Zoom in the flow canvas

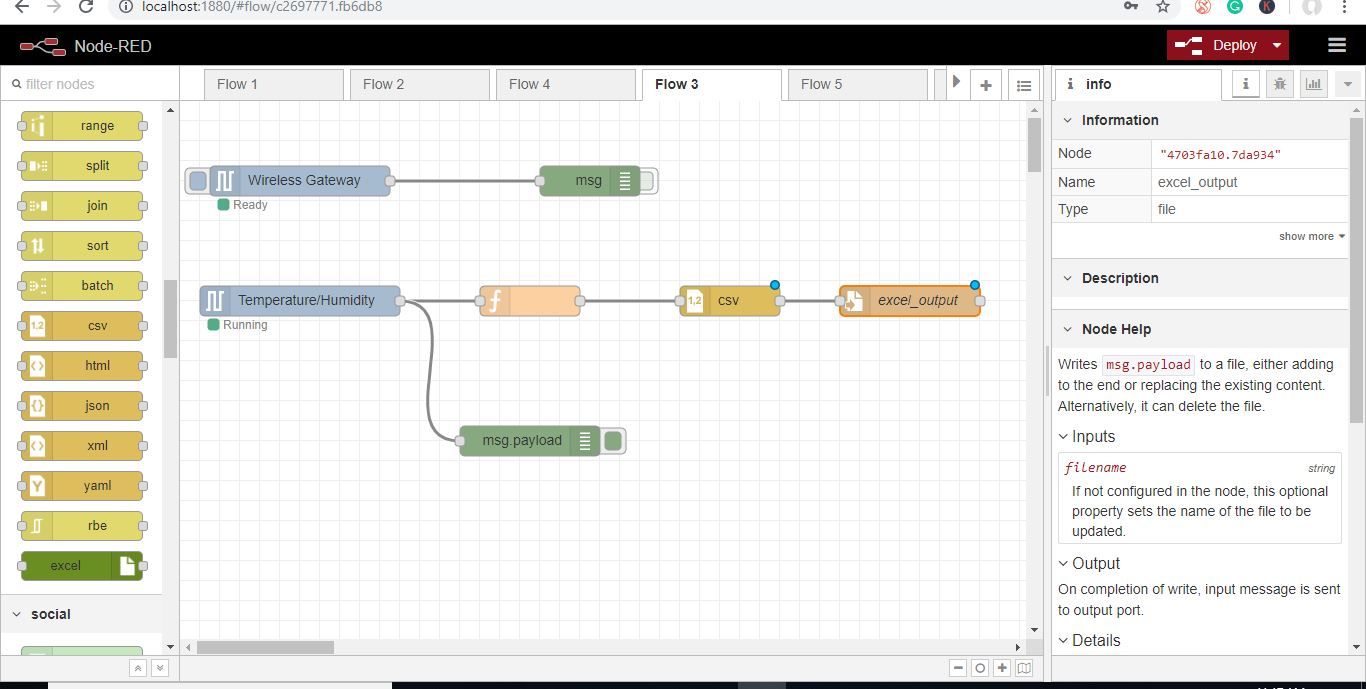(x=1002, y=668)
